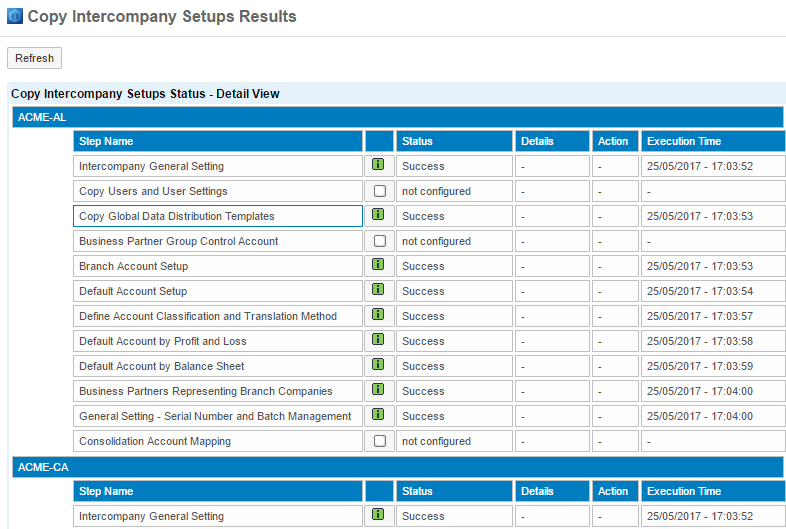
Task: Toggle checkbox for Consolidation Account Mapping
Action: (379, 441)
